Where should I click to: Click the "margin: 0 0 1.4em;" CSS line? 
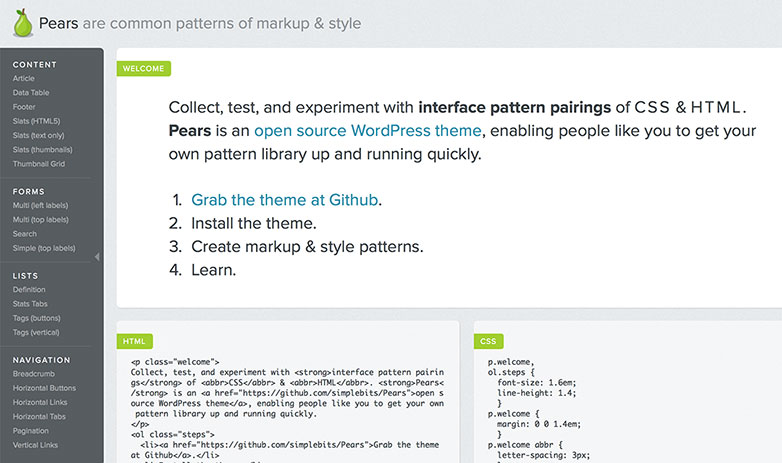[x=539, y=424]
